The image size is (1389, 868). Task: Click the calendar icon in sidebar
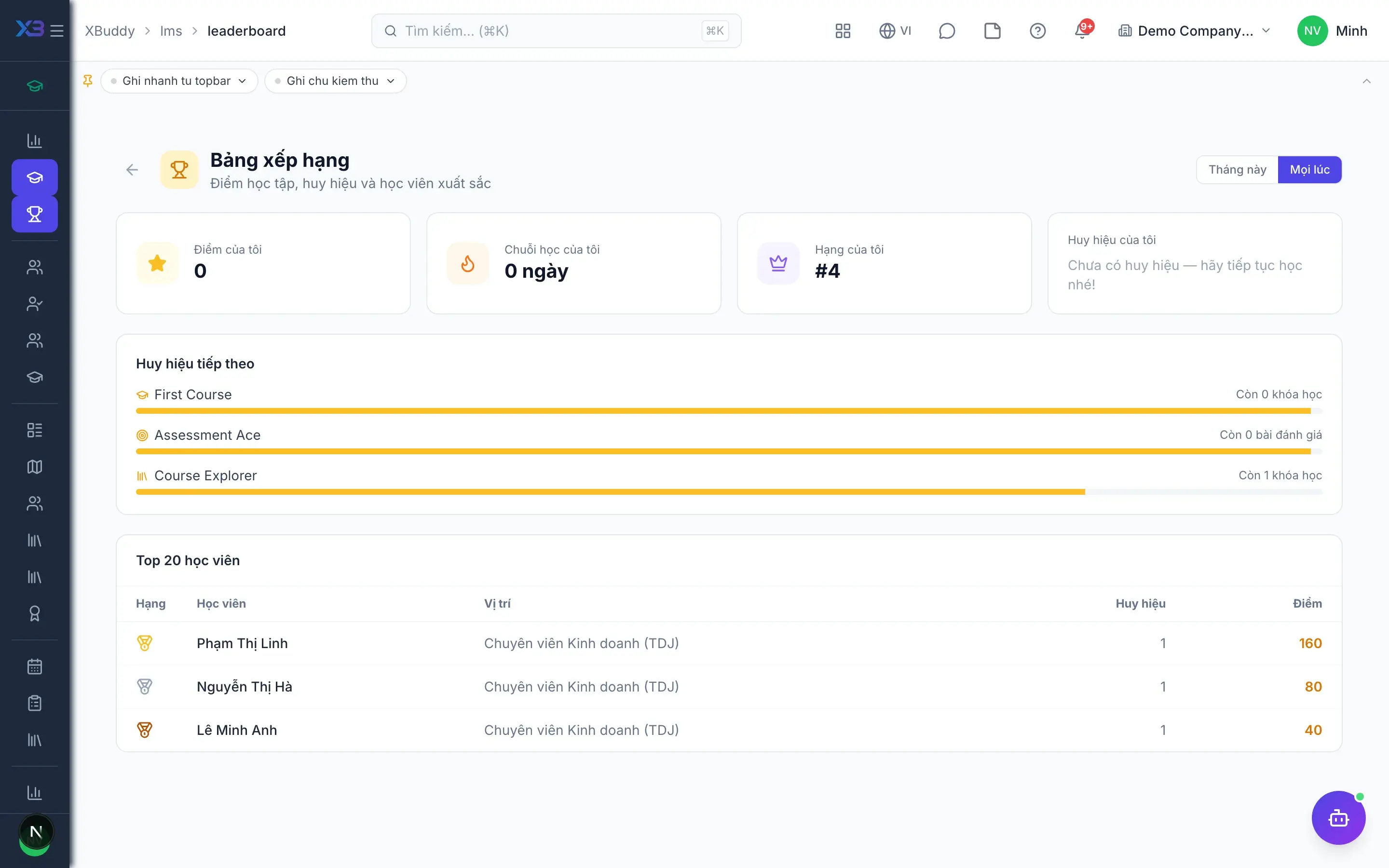click(x=34, y=666)
